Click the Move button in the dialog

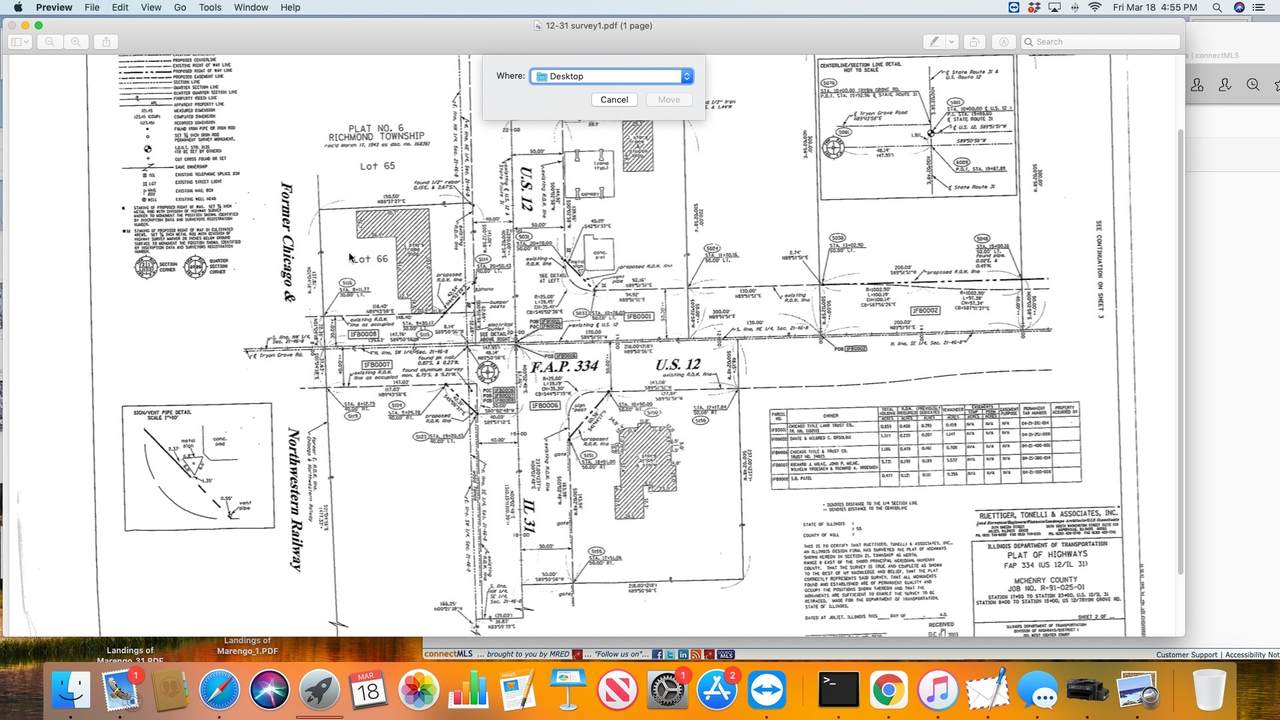(x=669, y=100)
